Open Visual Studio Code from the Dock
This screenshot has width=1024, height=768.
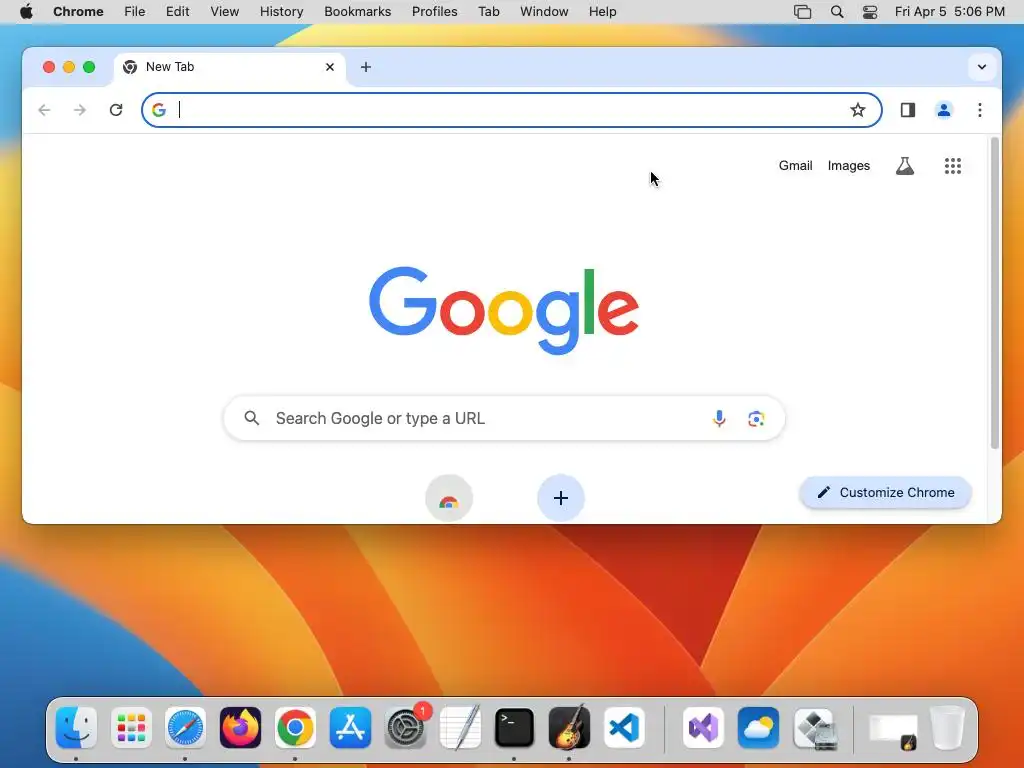point(624,728)
